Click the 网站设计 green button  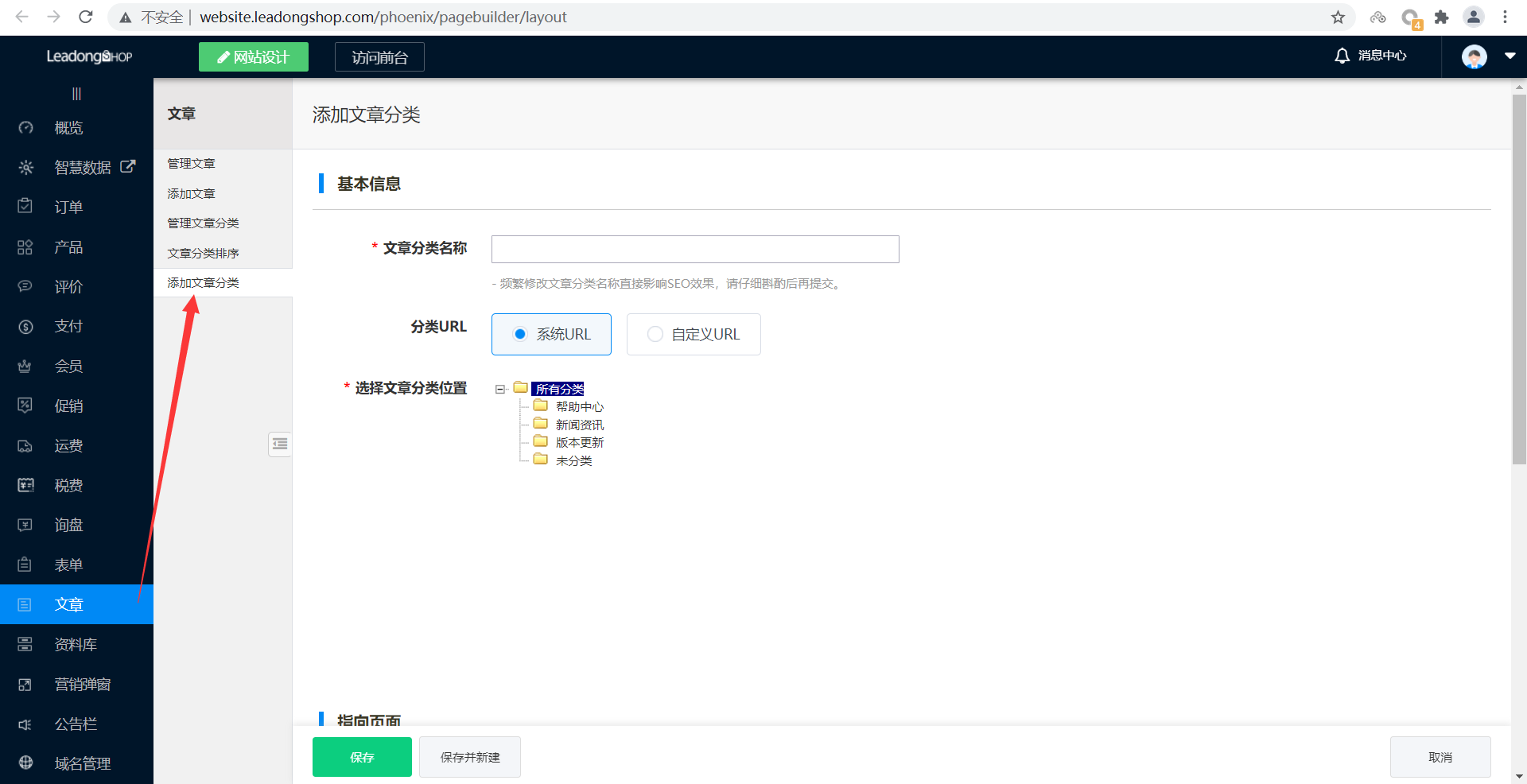254,57
